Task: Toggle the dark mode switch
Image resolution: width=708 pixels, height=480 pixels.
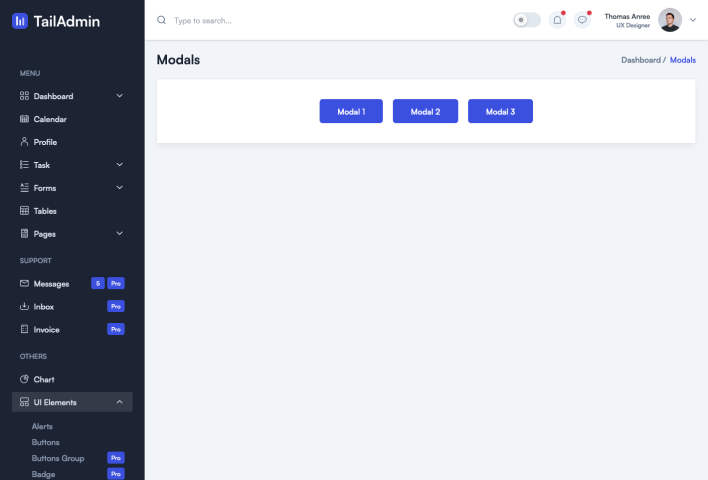Action: [526, 20]
